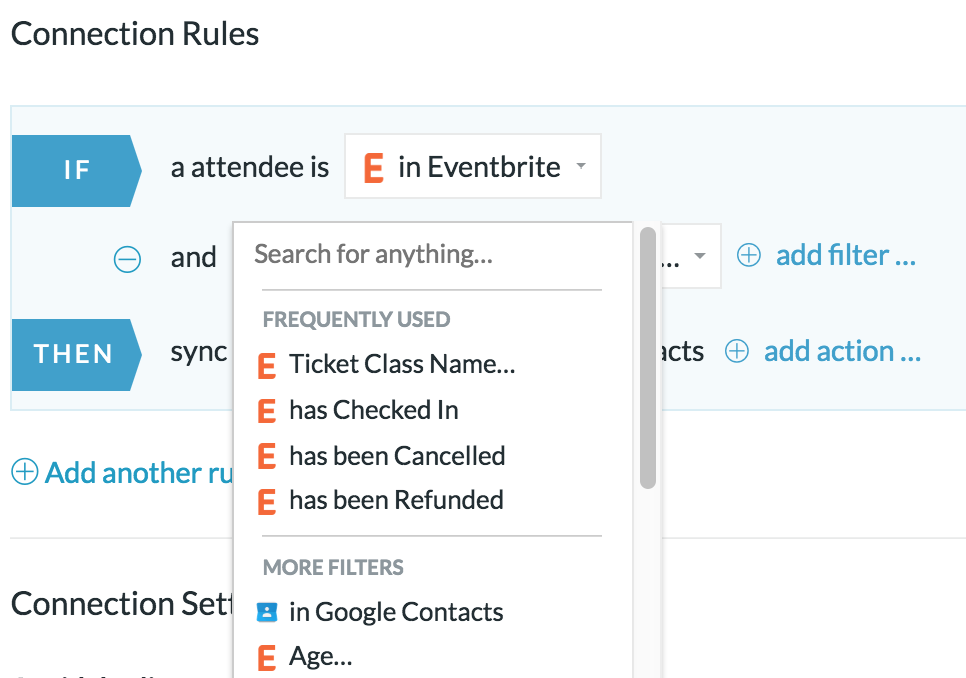Screen dimensions: 966x678
Task: Click the plus icon for Add another rule
Action: click(25, 472)
